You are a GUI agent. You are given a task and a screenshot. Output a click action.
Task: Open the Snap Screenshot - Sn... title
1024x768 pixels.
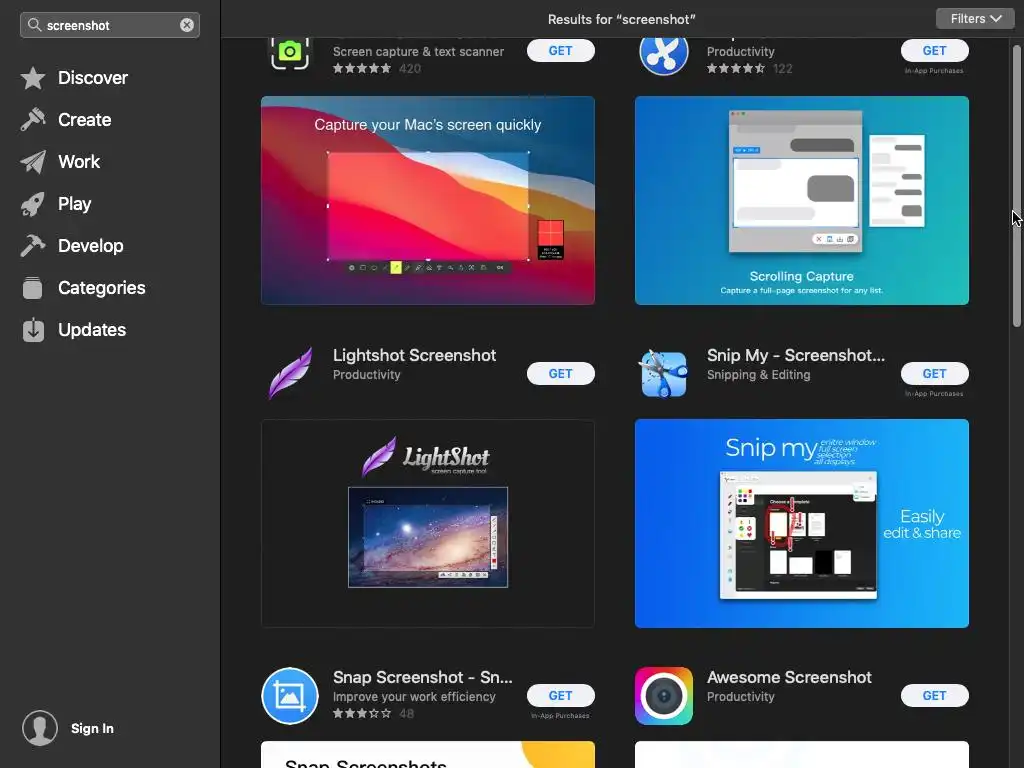423,677
